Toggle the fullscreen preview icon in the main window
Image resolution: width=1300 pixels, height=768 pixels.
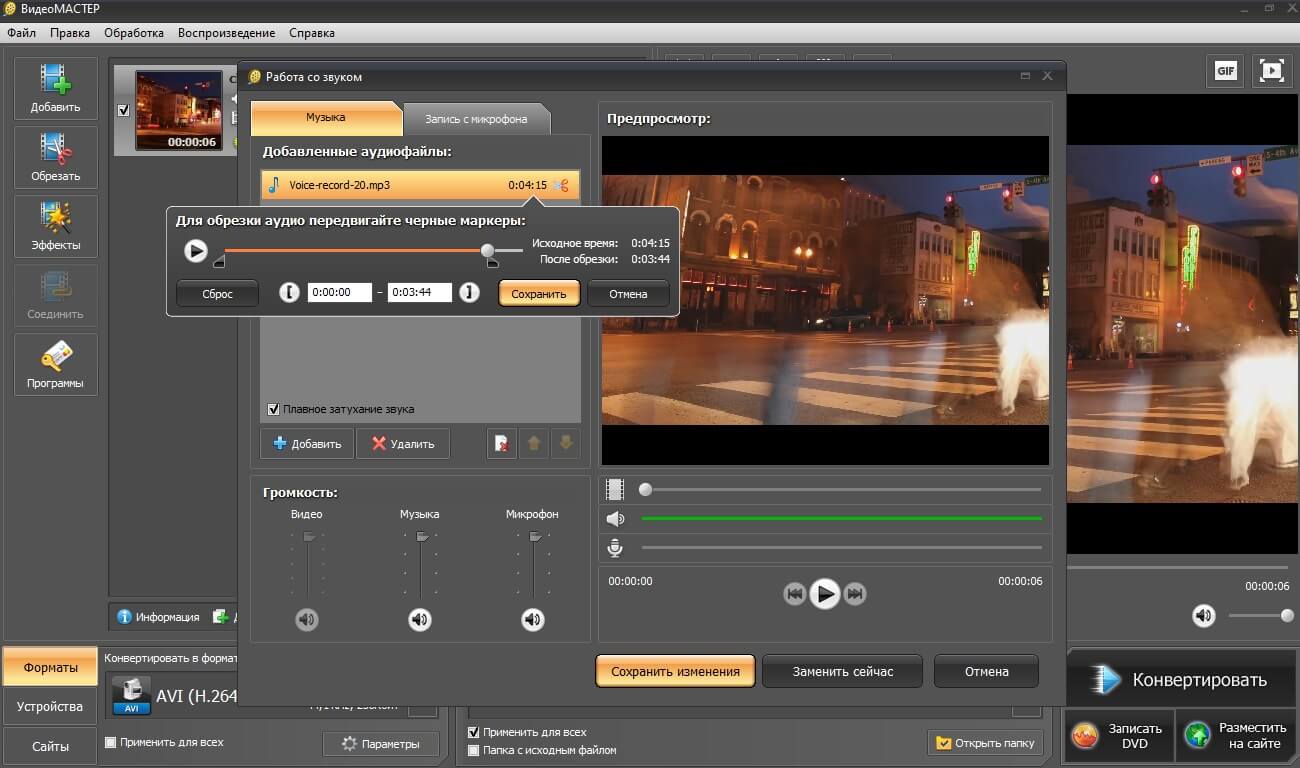tap(1271, 70)
